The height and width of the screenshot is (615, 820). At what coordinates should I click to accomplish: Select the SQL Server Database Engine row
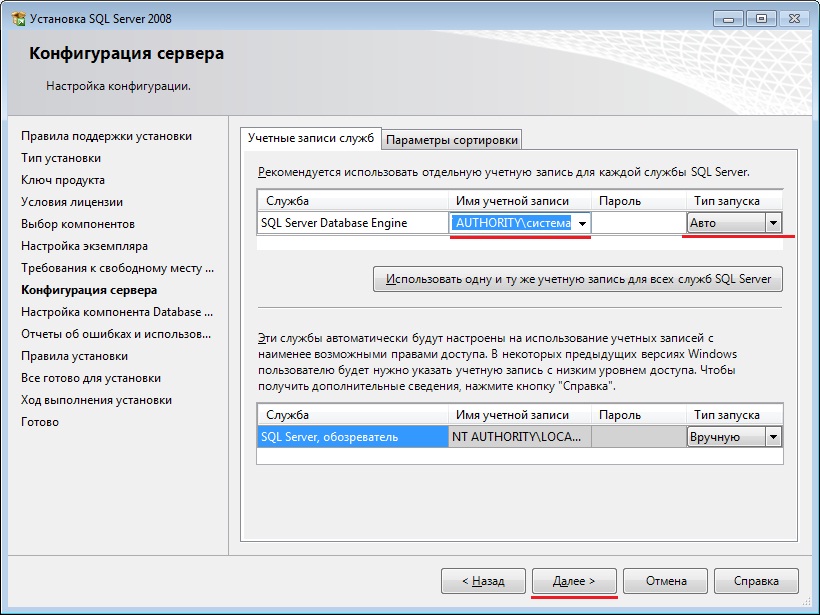click(x=353, y=223)
